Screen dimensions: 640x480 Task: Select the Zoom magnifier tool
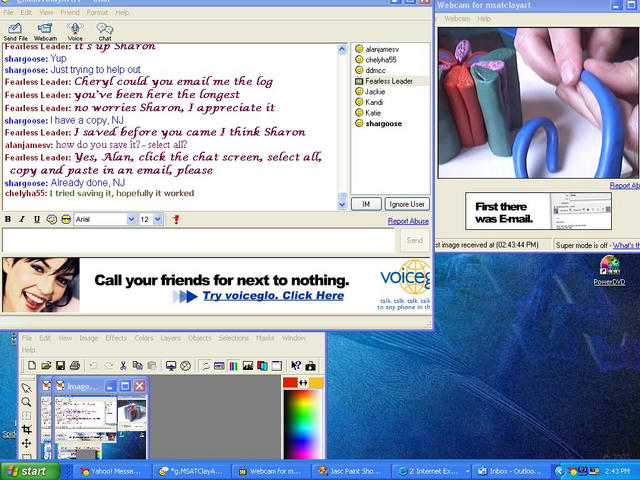pyautogui.click(x=27, y=402)
